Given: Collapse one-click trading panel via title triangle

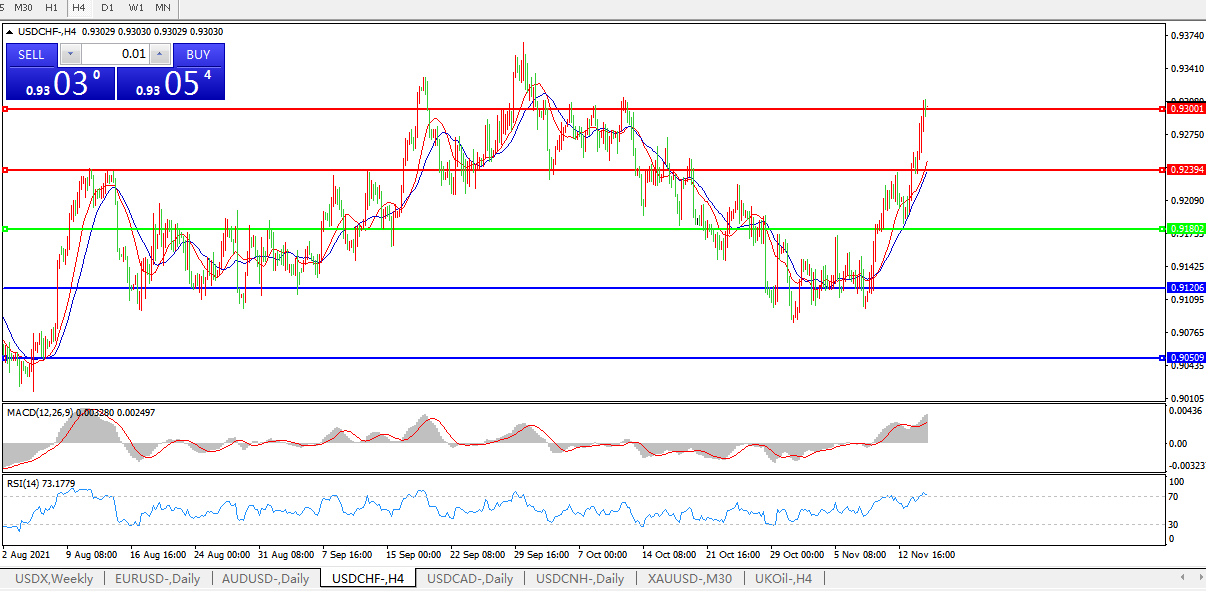Looking at the screenshot, I should pos(10,32).
